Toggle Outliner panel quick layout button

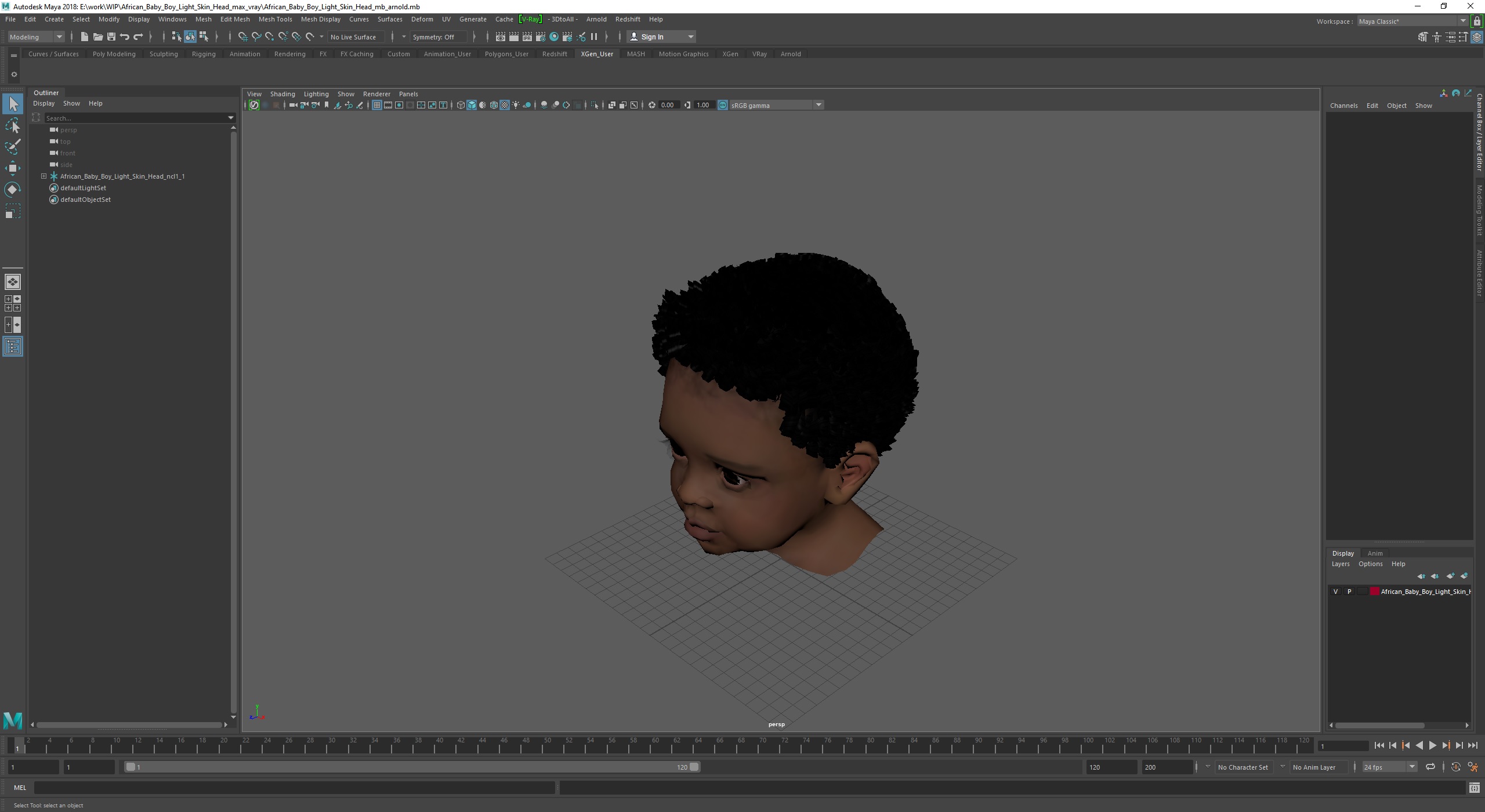(13, 347)
